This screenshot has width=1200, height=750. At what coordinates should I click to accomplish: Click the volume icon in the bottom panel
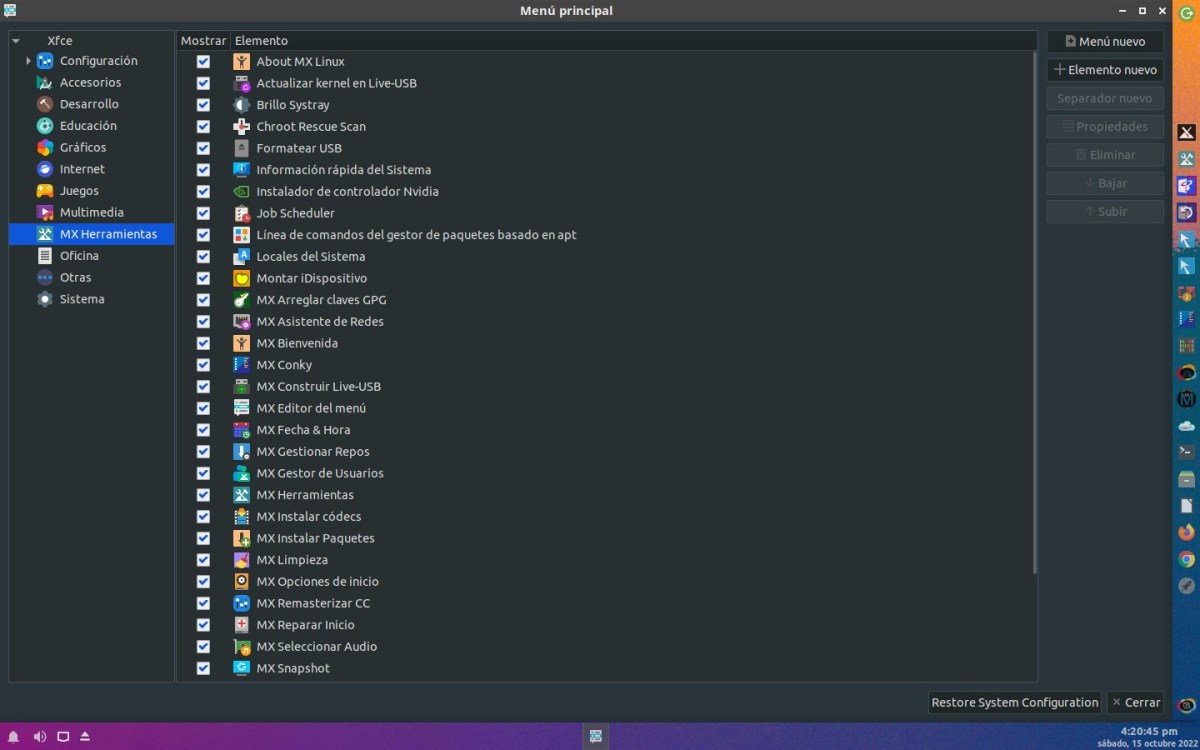[x=40, y=737]
